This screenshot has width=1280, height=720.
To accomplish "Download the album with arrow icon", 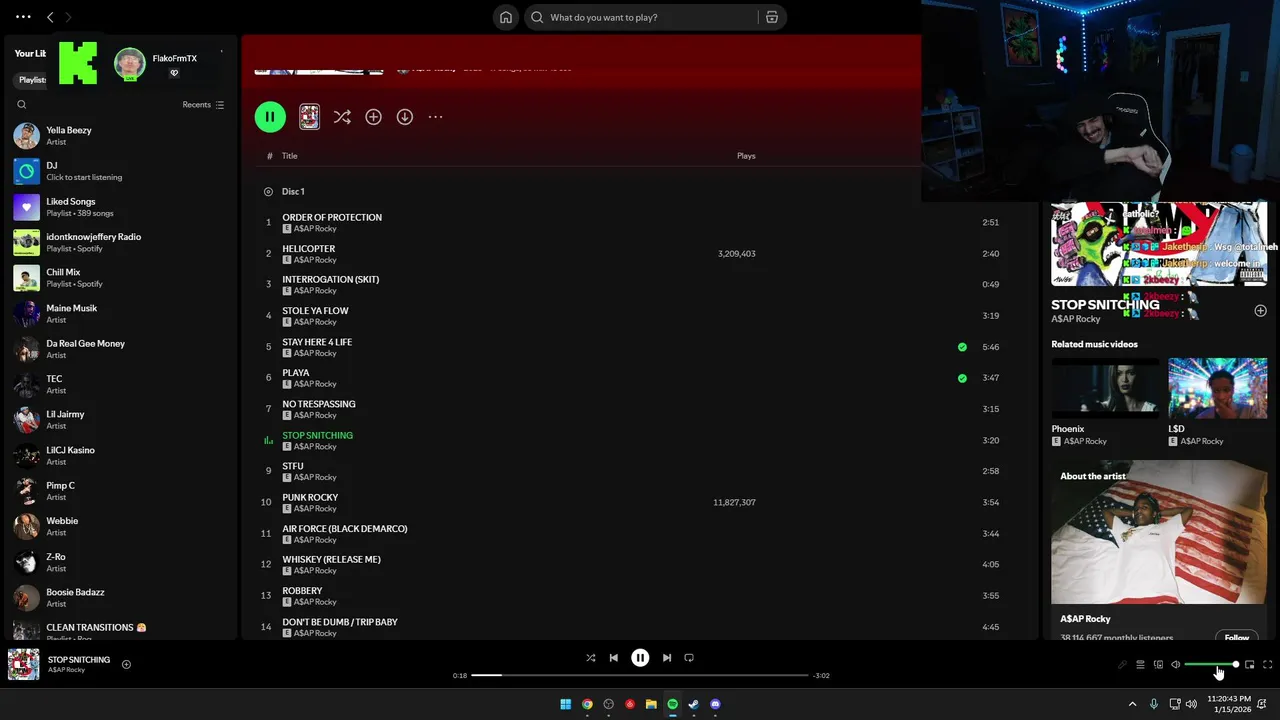I will [404, 117].
